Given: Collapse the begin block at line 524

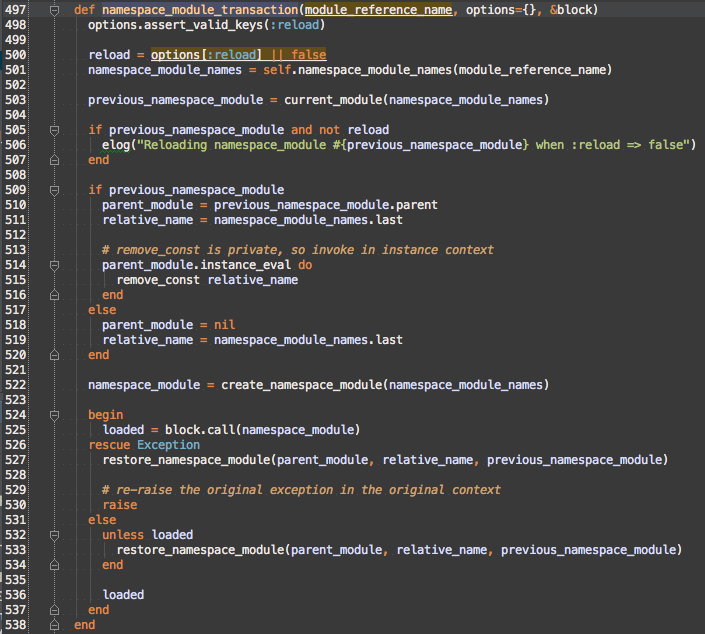Looking at the screenshot, I should click(54, 415).
